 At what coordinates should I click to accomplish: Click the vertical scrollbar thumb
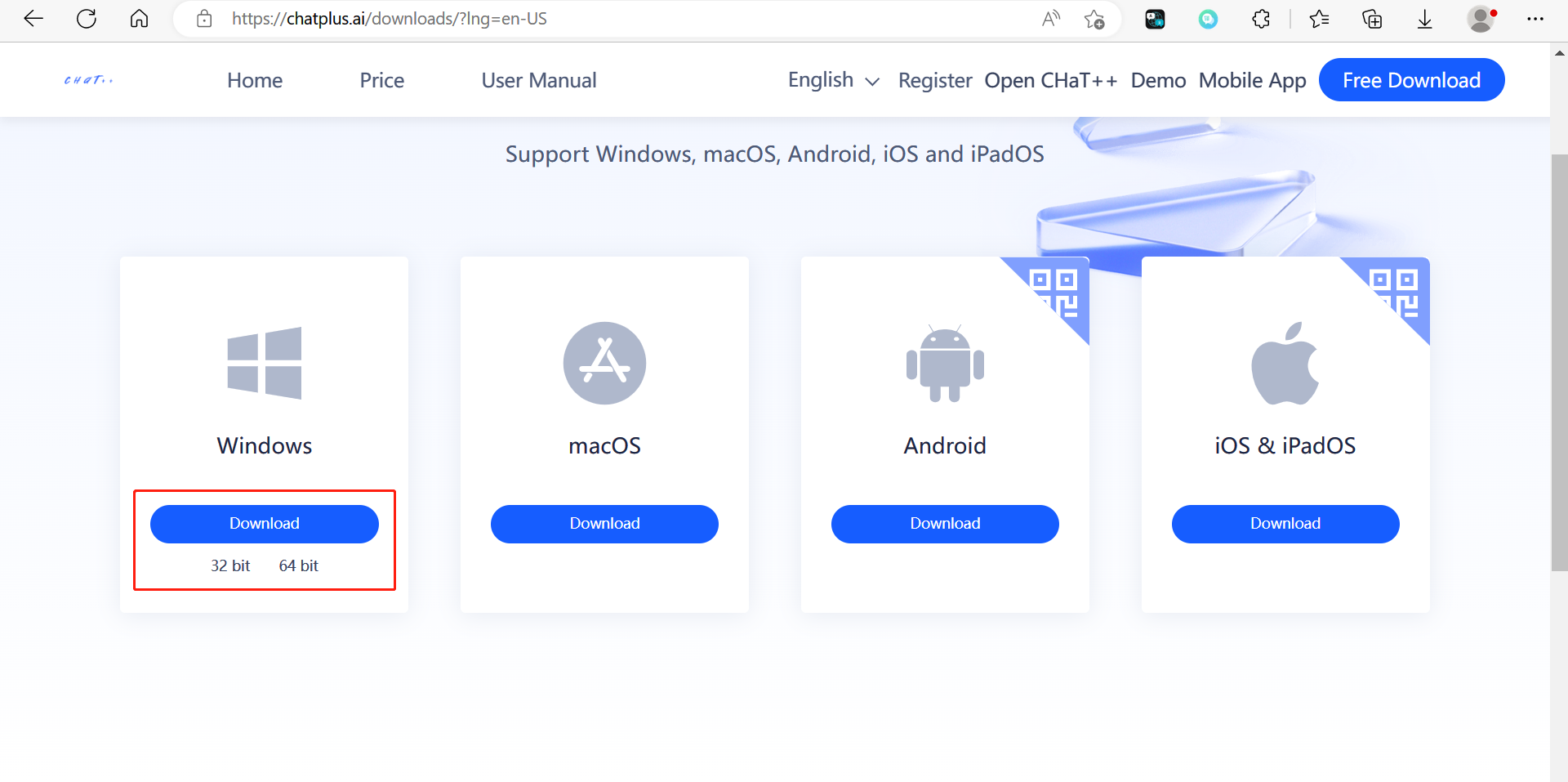pos(1559,362)
